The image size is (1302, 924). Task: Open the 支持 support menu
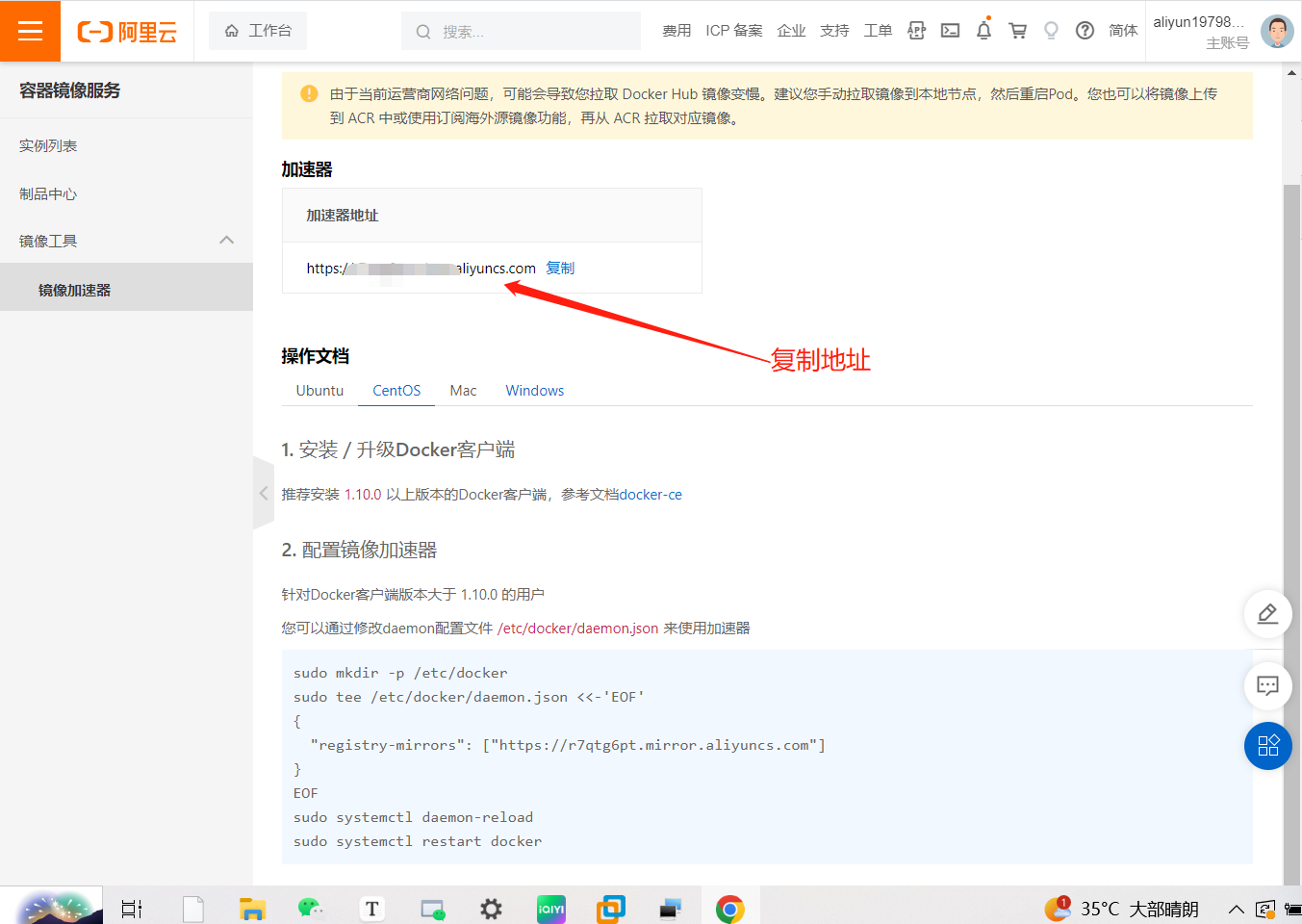834,31
